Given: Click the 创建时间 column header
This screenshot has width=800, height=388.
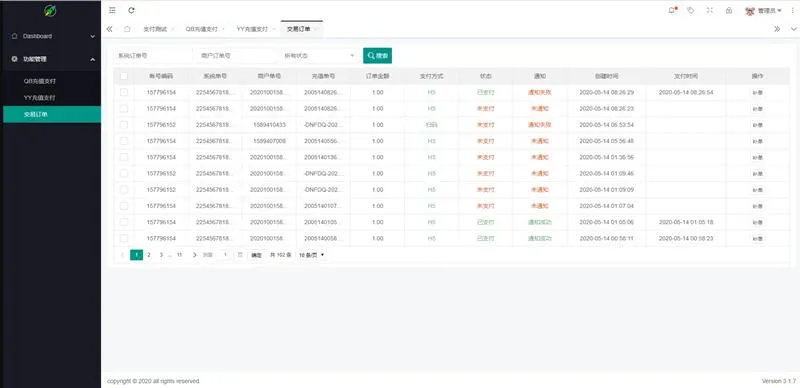Looking at the screenshot, I should coord(606,76).
